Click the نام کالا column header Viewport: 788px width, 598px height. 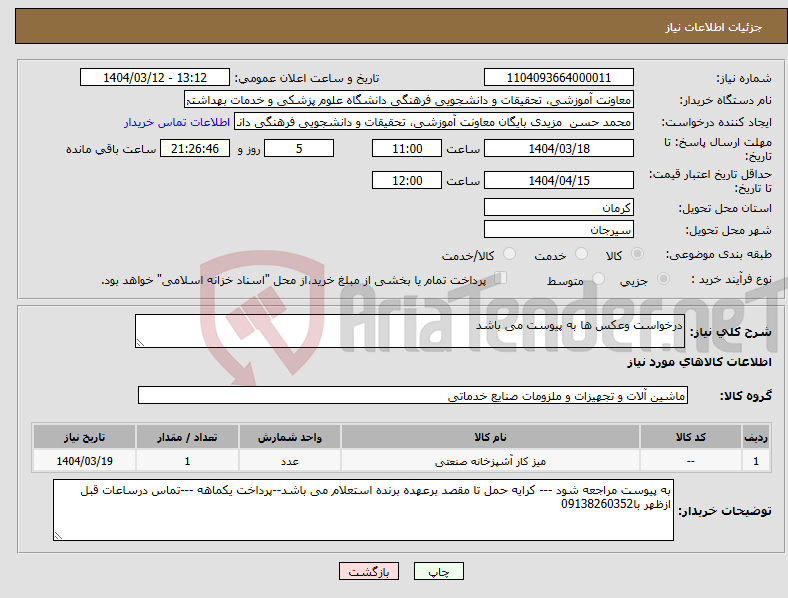490,437
